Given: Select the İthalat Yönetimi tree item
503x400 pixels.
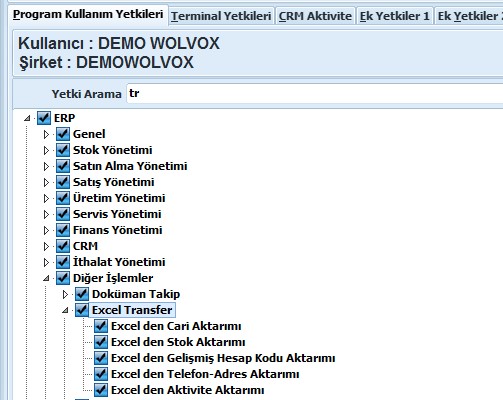Looking at the screenshot, I should [119, 262].
